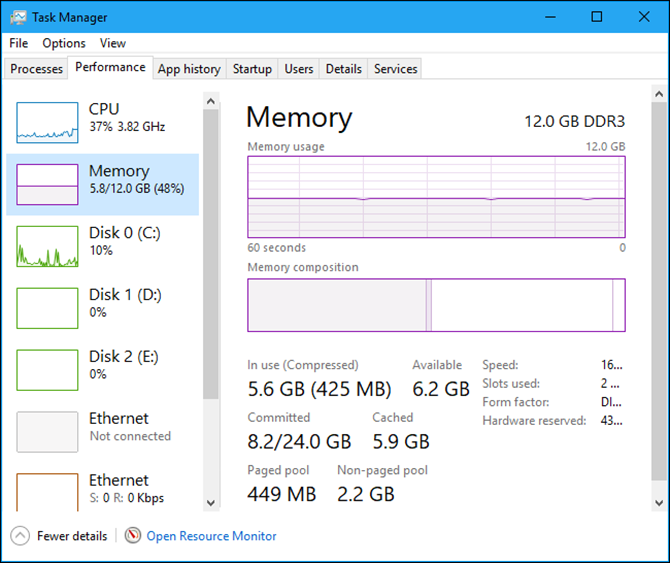
Task: Select Disk 2 (E:) graph icon
Action: click(x=47, y=370)
